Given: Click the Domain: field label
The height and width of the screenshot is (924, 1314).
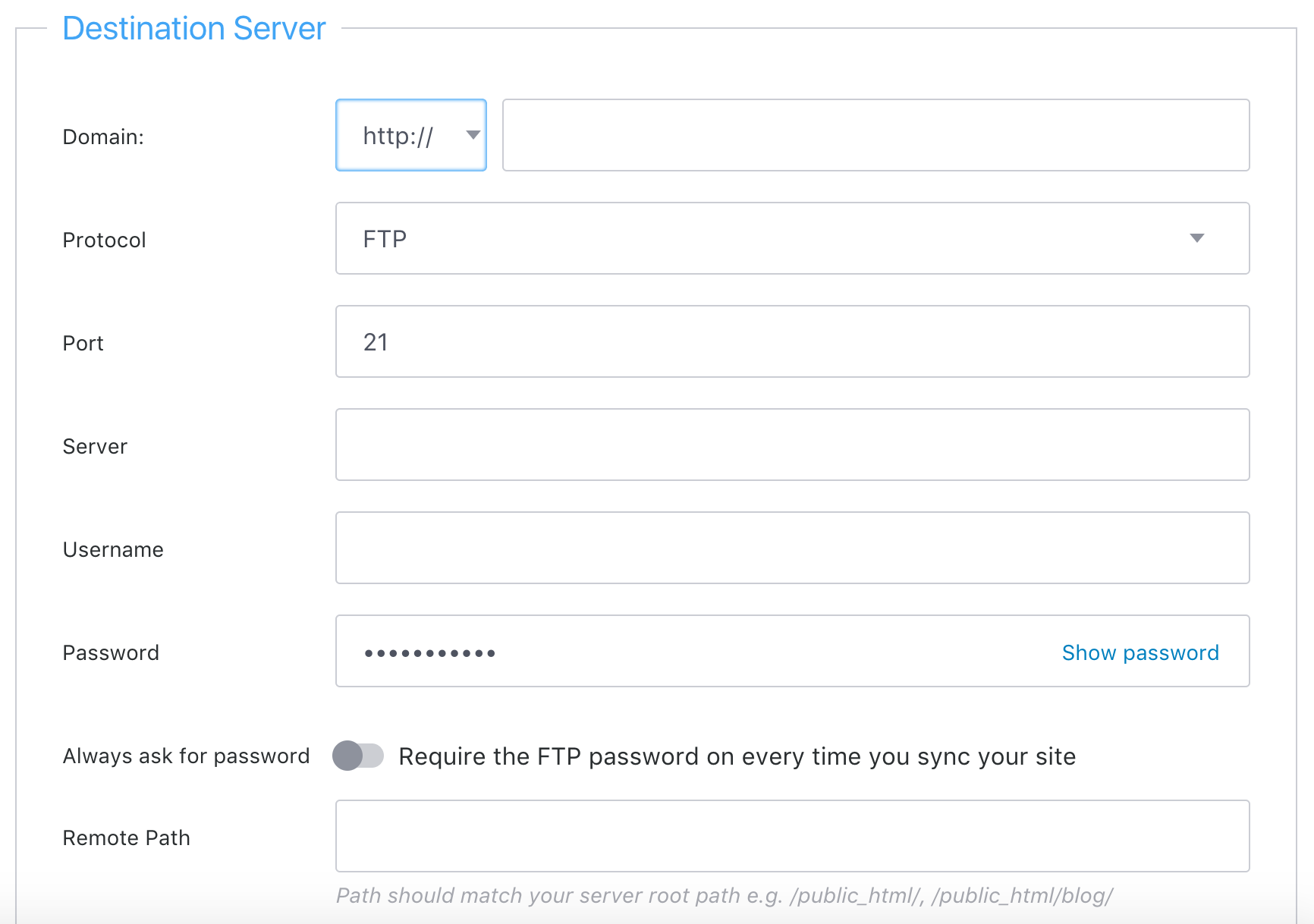Looking at the screenshot, I should click(103, 137).
